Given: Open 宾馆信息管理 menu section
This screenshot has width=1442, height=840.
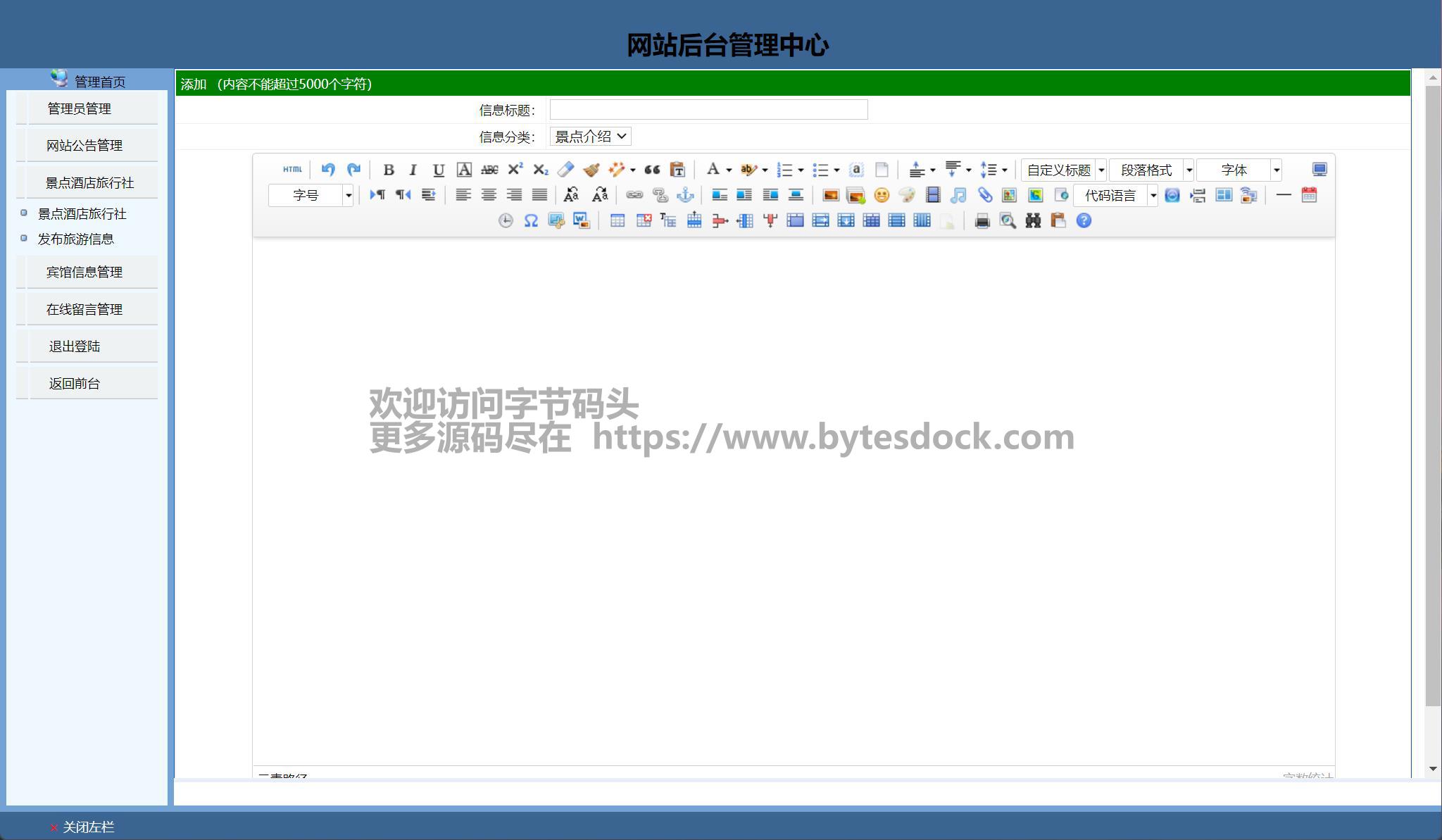Looking at the screenshot, I should [84, 272].
